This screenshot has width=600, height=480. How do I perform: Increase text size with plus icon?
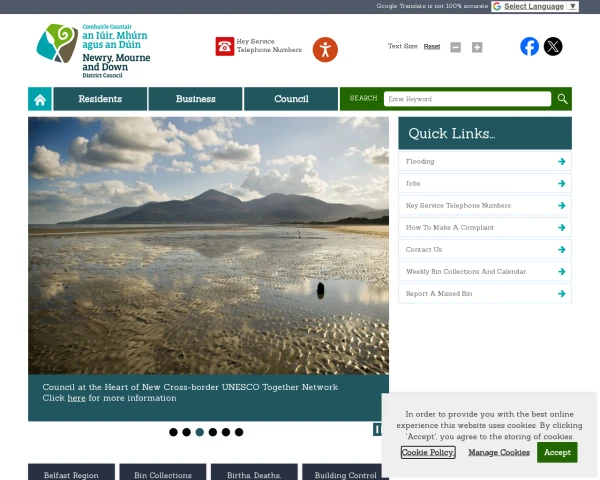pyautogui.click(x=477, y=47)
